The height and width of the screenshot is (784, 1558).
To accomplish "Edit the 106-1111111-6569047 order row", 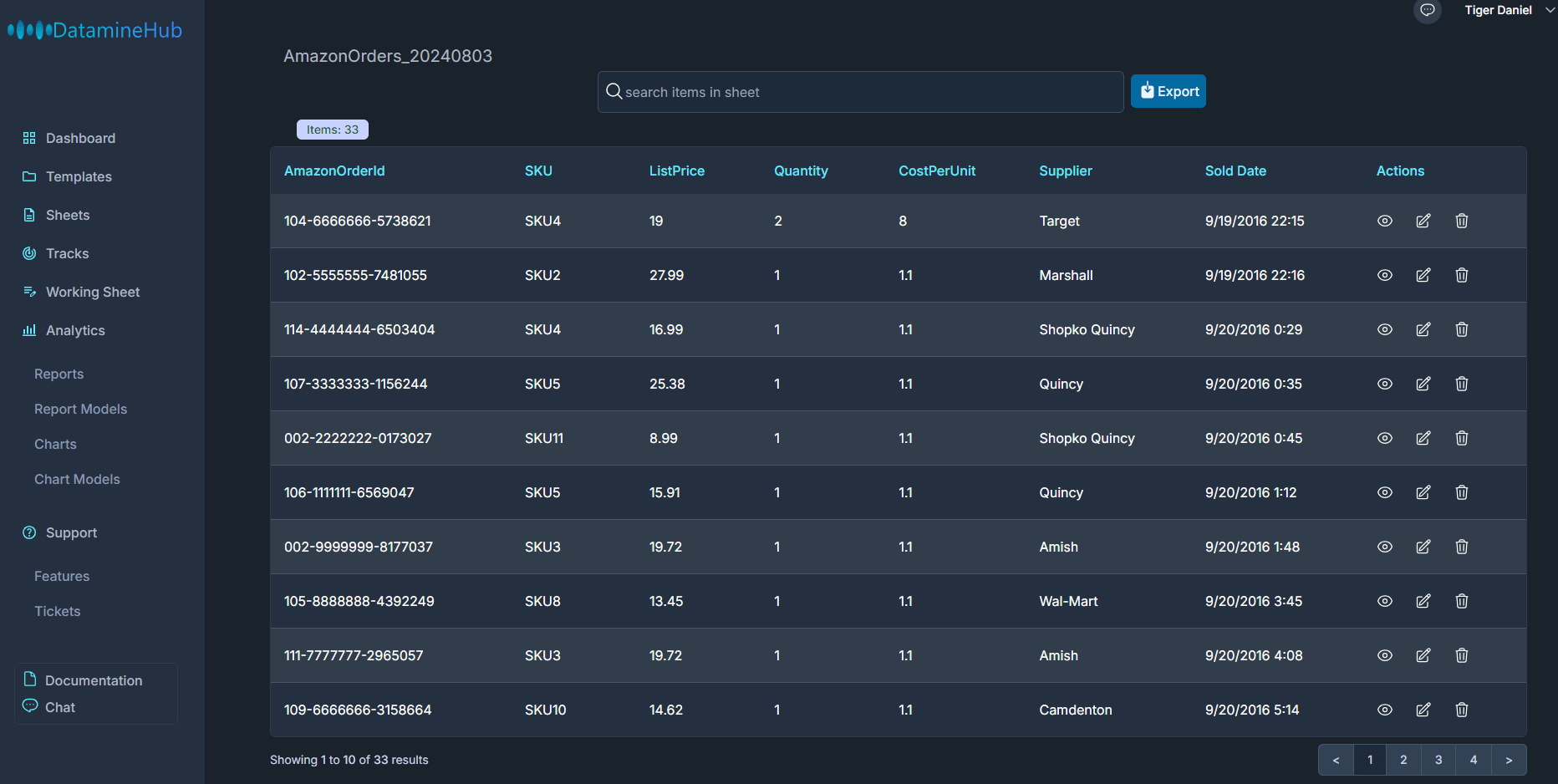I will pyautogui.click(x=1423, y=492).
